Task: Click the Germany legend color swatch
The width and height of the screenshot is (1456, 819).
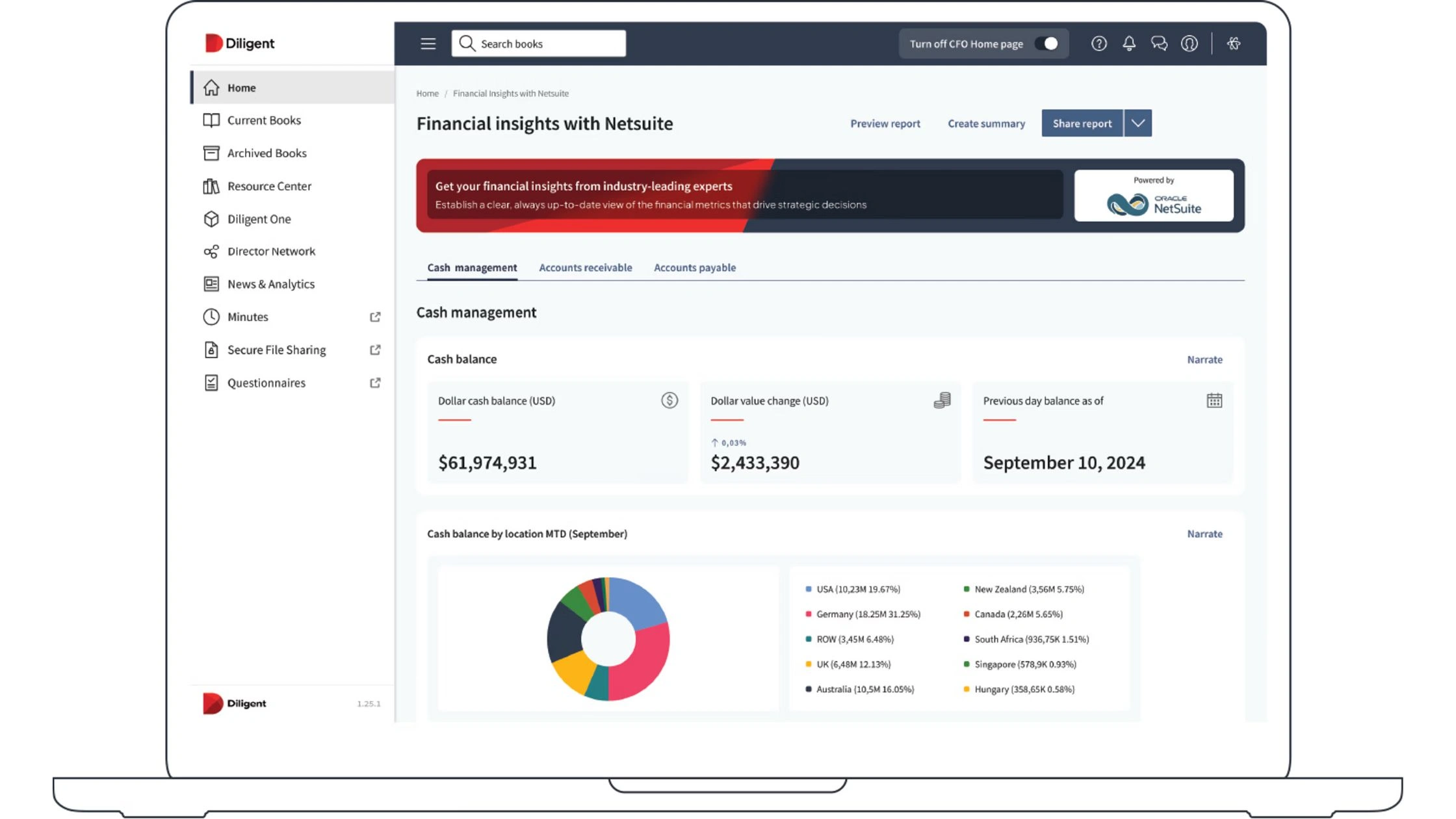Action: (x=808, y=614)
